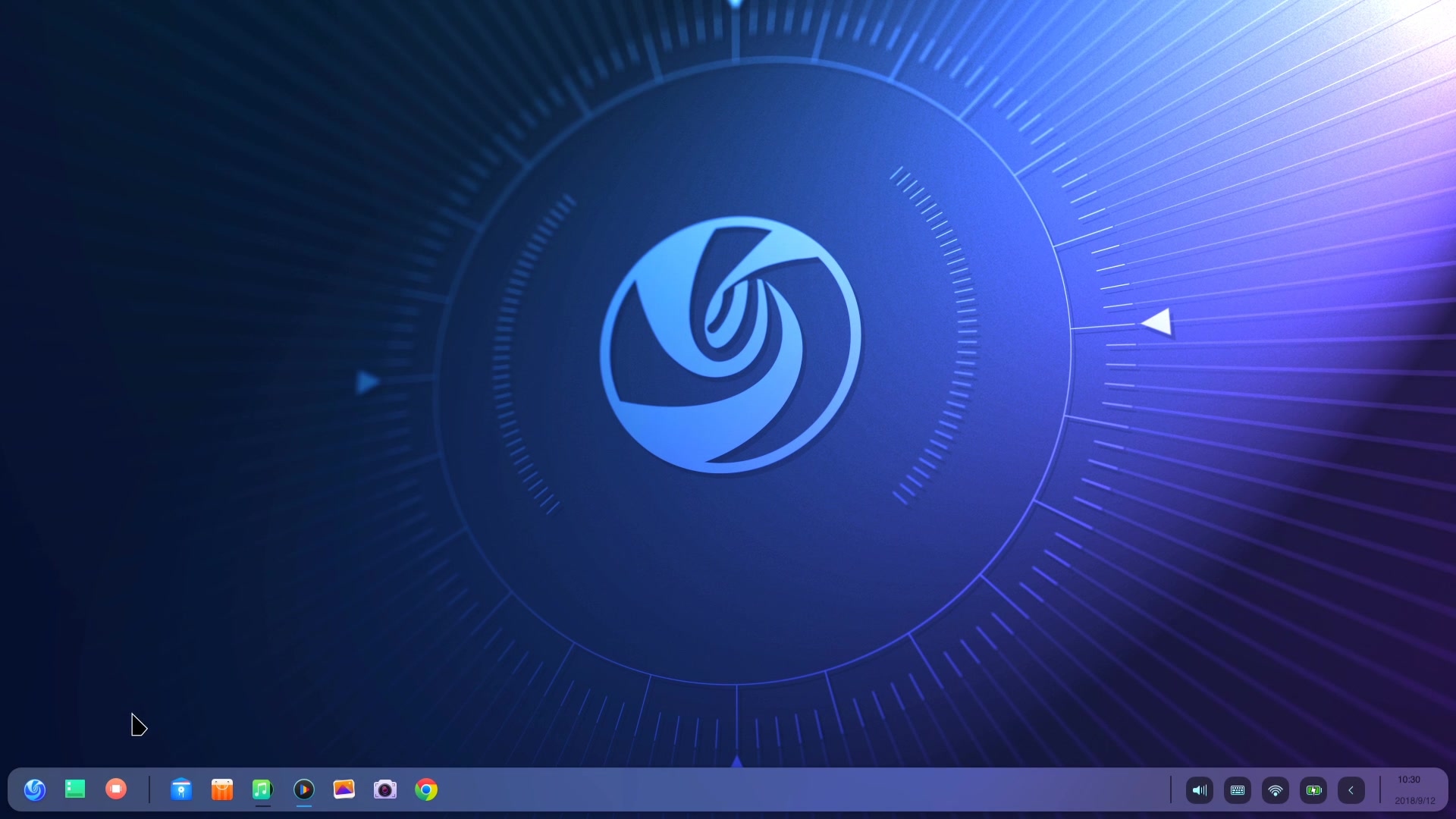
Task: Open the calendar by clicking the date 2018/9/12
Action: point(1415,799)
